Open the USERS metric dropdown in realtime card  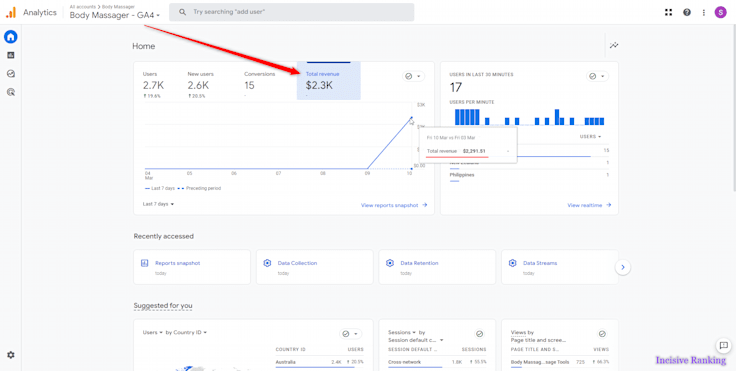pos(590,136)
